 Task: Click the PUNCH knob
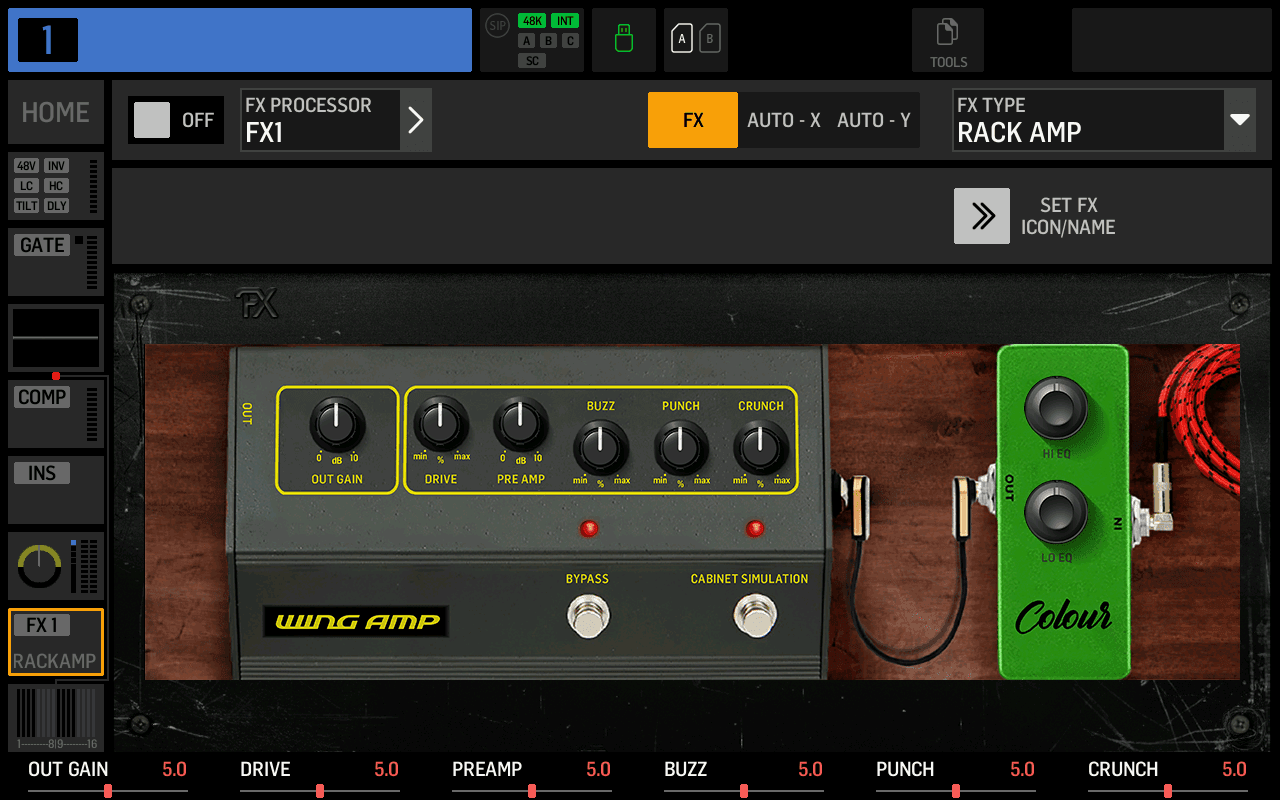pos(681,446)
